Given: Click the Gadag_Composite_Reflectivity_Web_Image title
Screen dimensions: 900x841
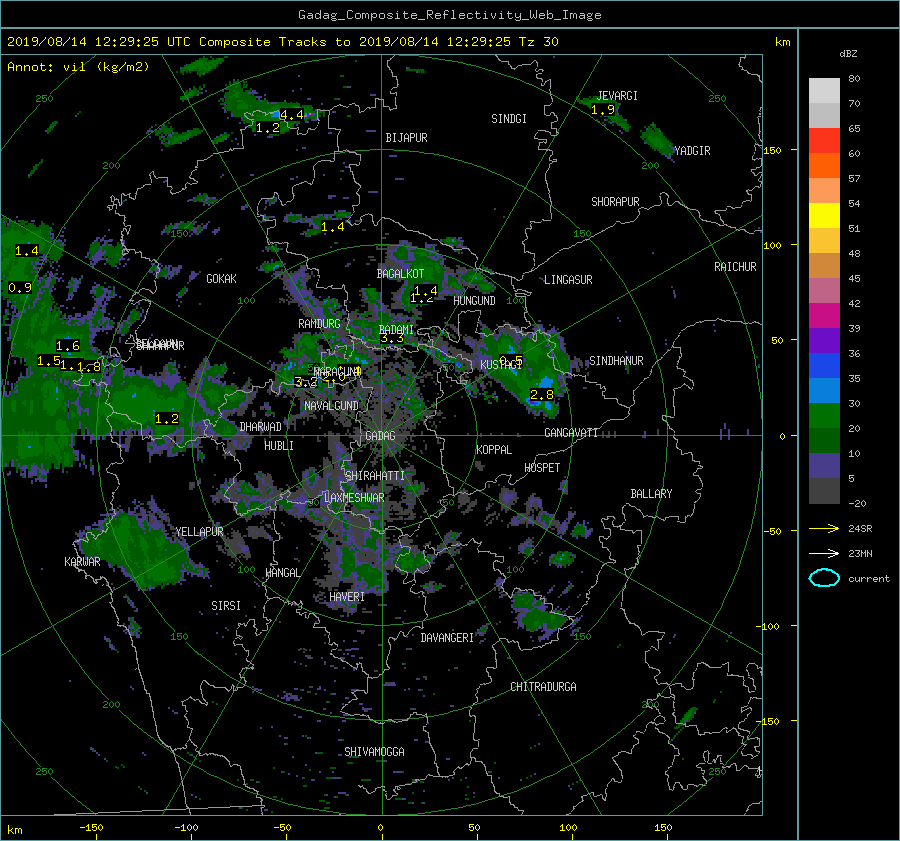Looking at the screenshot, I should click(x=449, y=15).
